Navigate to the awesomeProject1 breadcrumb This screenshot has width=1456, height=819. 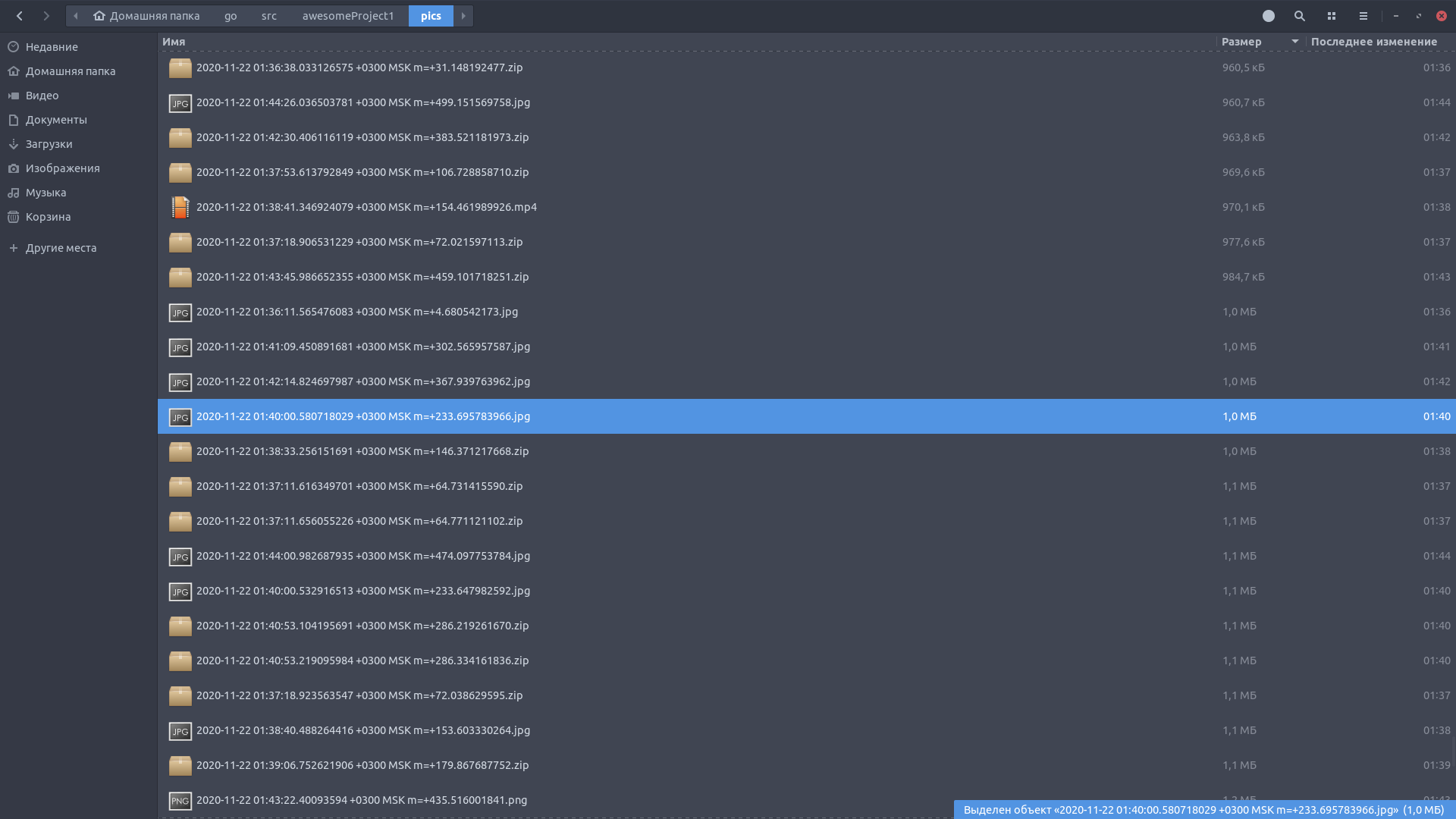coord(347,16)
